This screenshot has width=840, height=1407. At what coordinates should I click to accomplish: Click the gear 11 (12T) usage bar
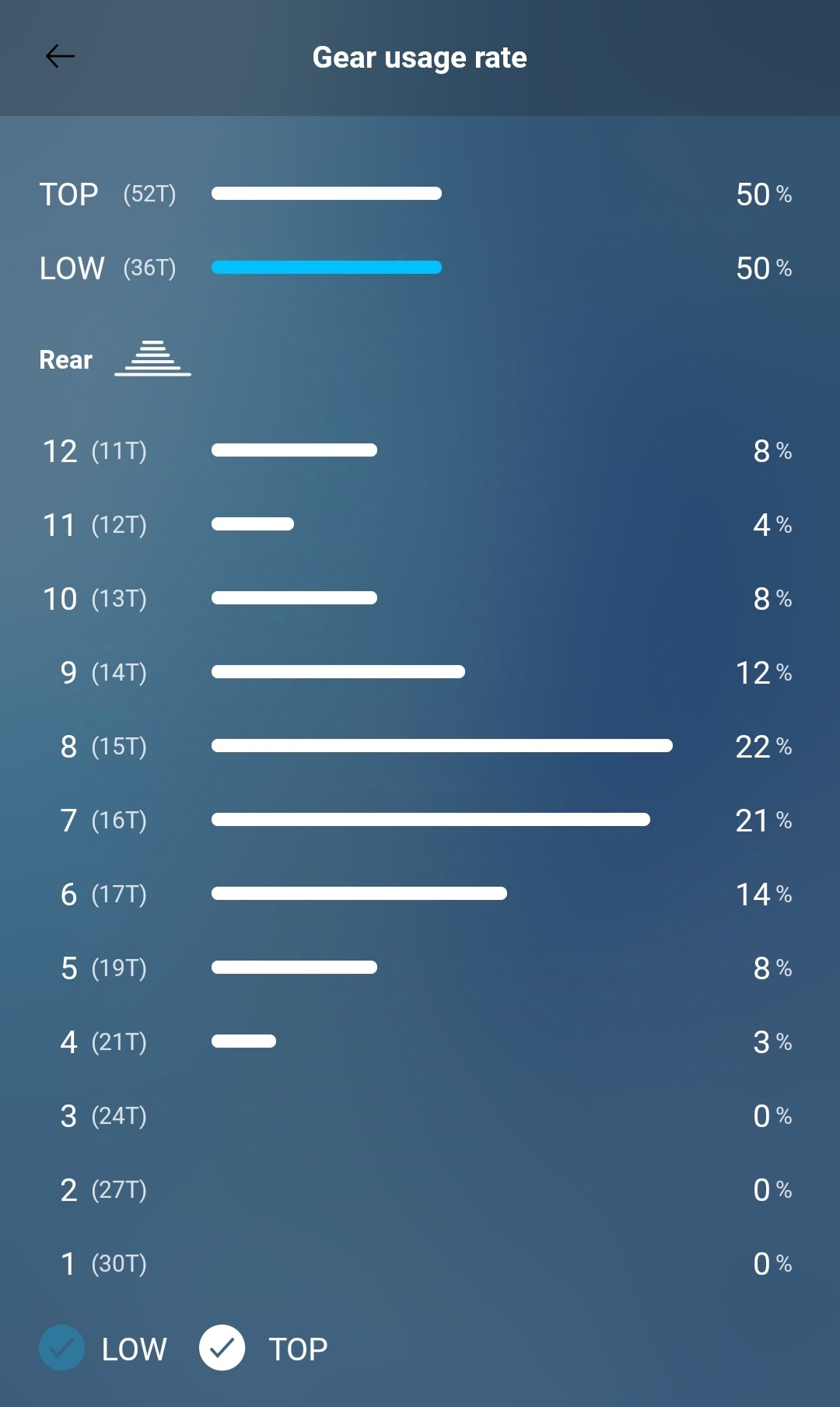click(253, 524)
